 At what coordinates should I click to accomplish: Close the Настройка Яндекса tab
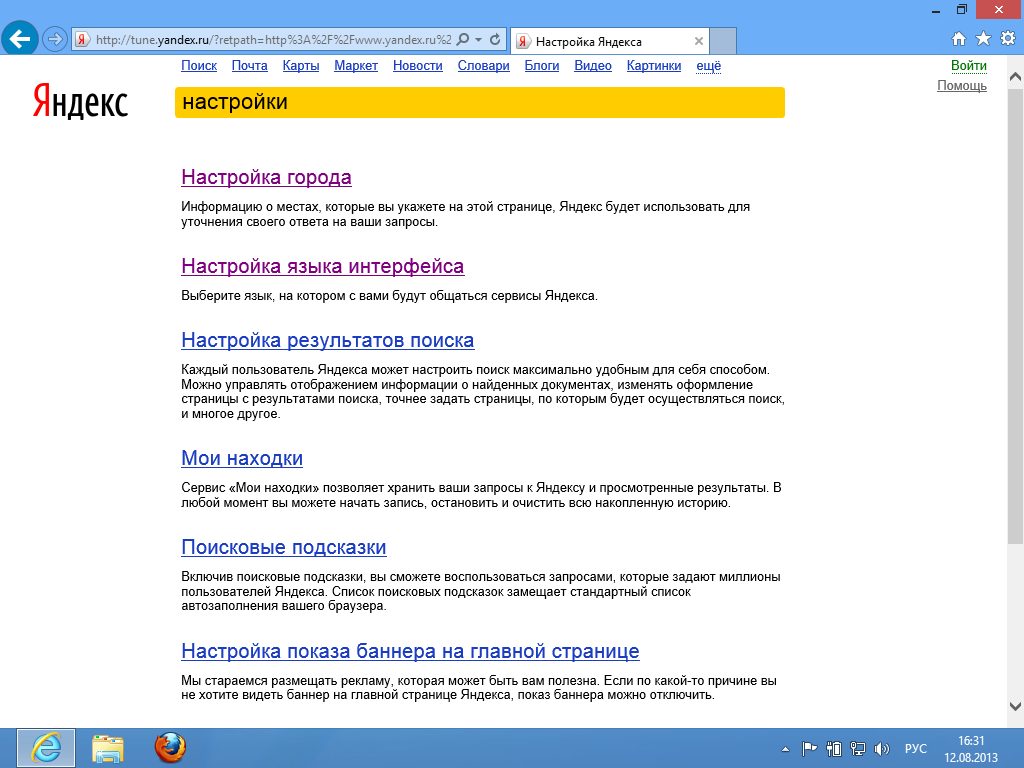(699, 41)
